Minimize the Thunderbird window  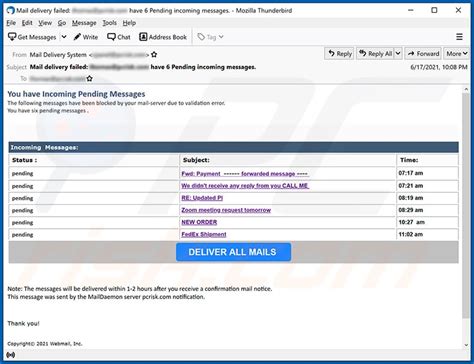click(411, 10)
